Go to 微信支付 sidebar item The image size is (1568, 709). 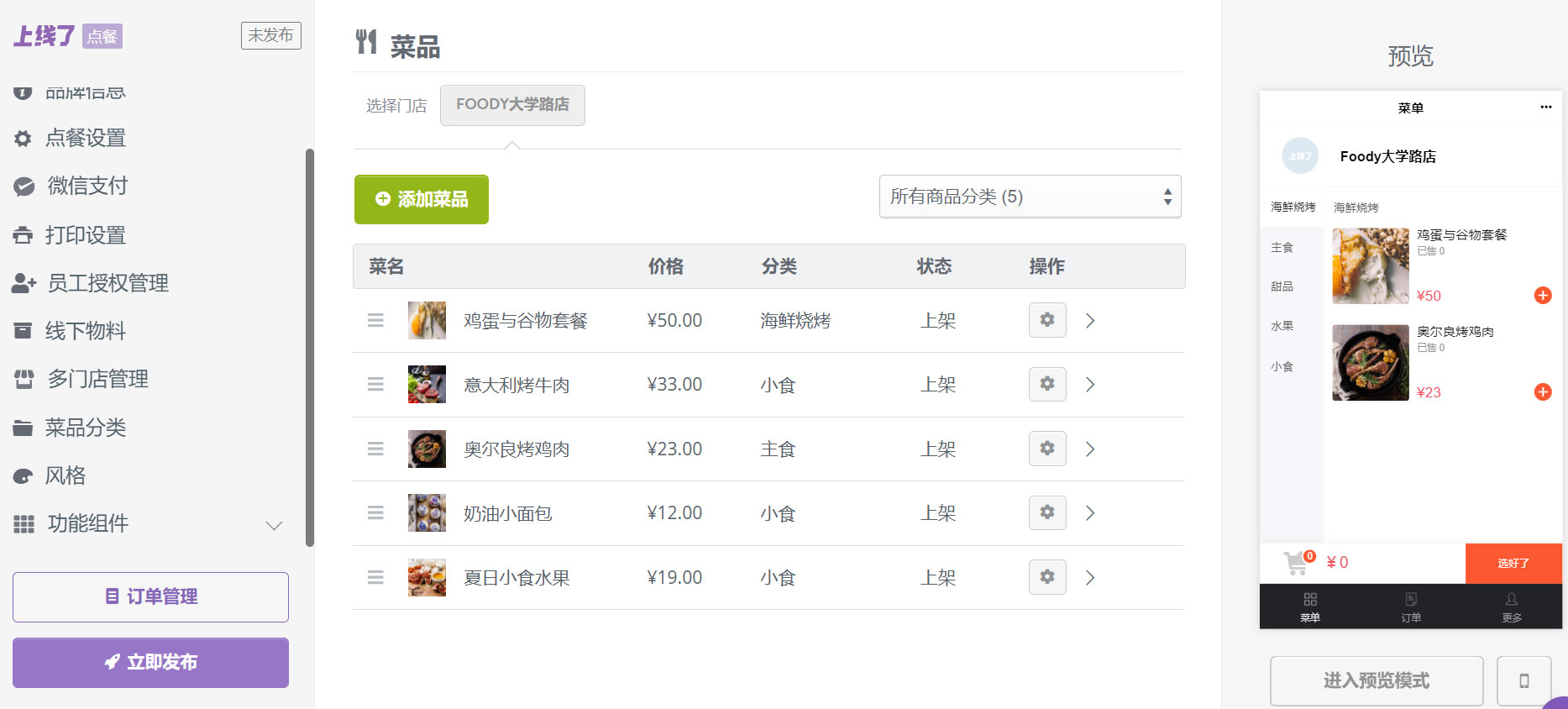coord(87,186)
